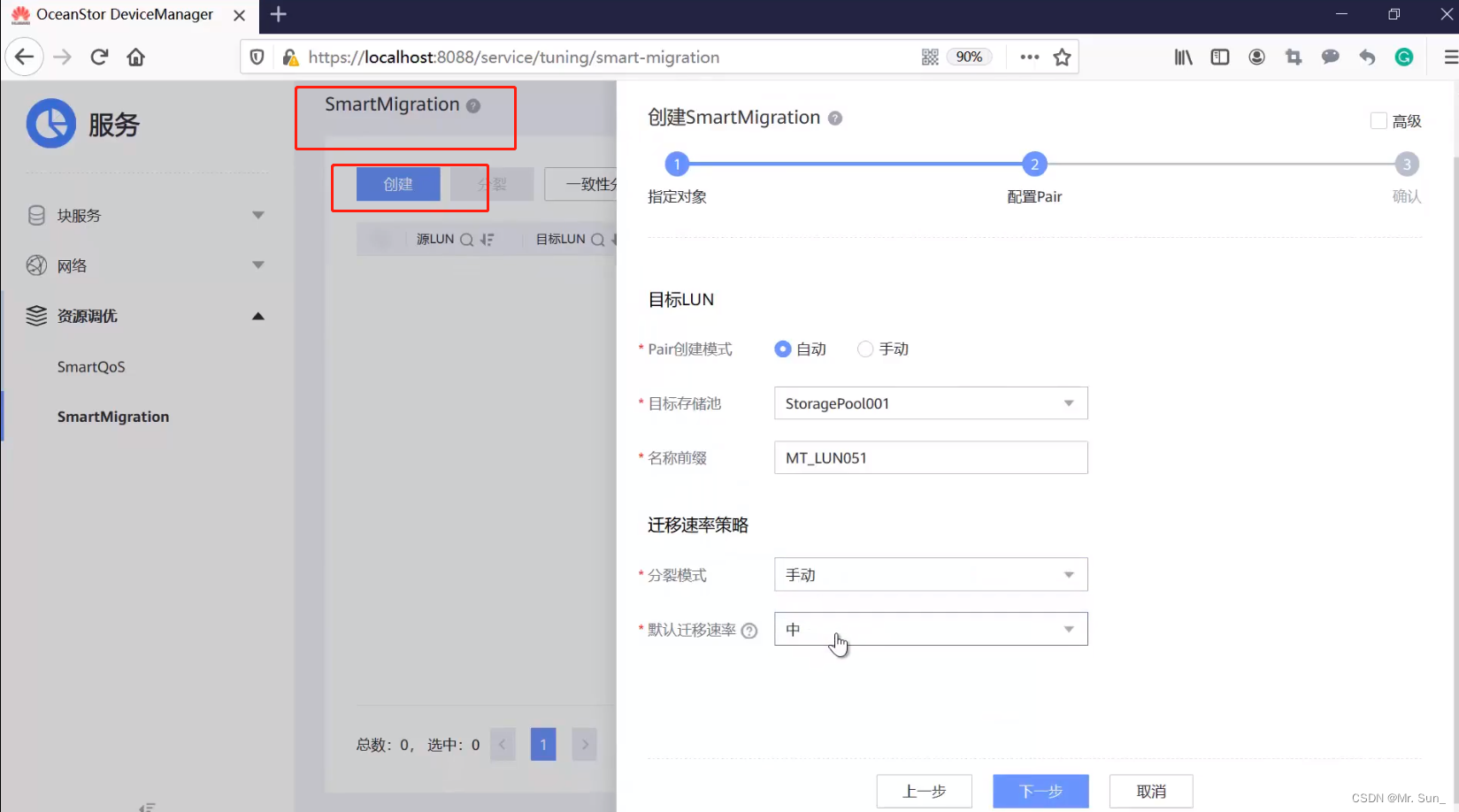1459x812 pixels.
Task: Click the browser forward arrow
Action: [62, 57]
